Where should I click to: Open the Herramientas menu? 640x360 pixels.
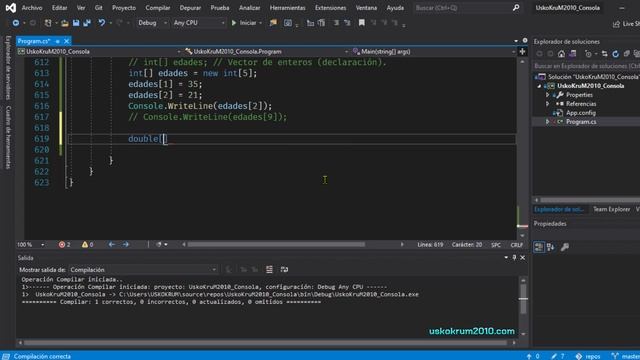pos(287,8)
